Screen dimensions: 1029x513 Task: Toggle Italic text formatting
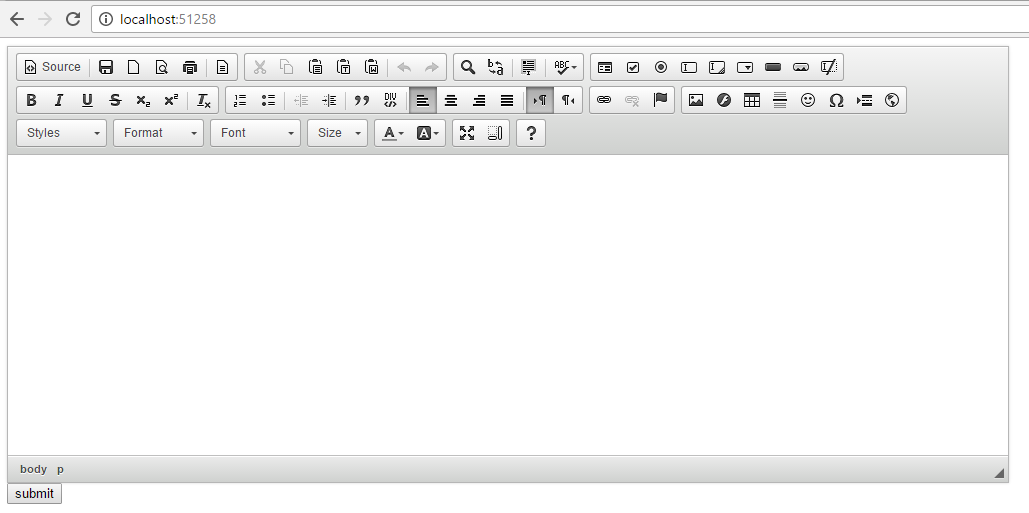pos(59,100)
